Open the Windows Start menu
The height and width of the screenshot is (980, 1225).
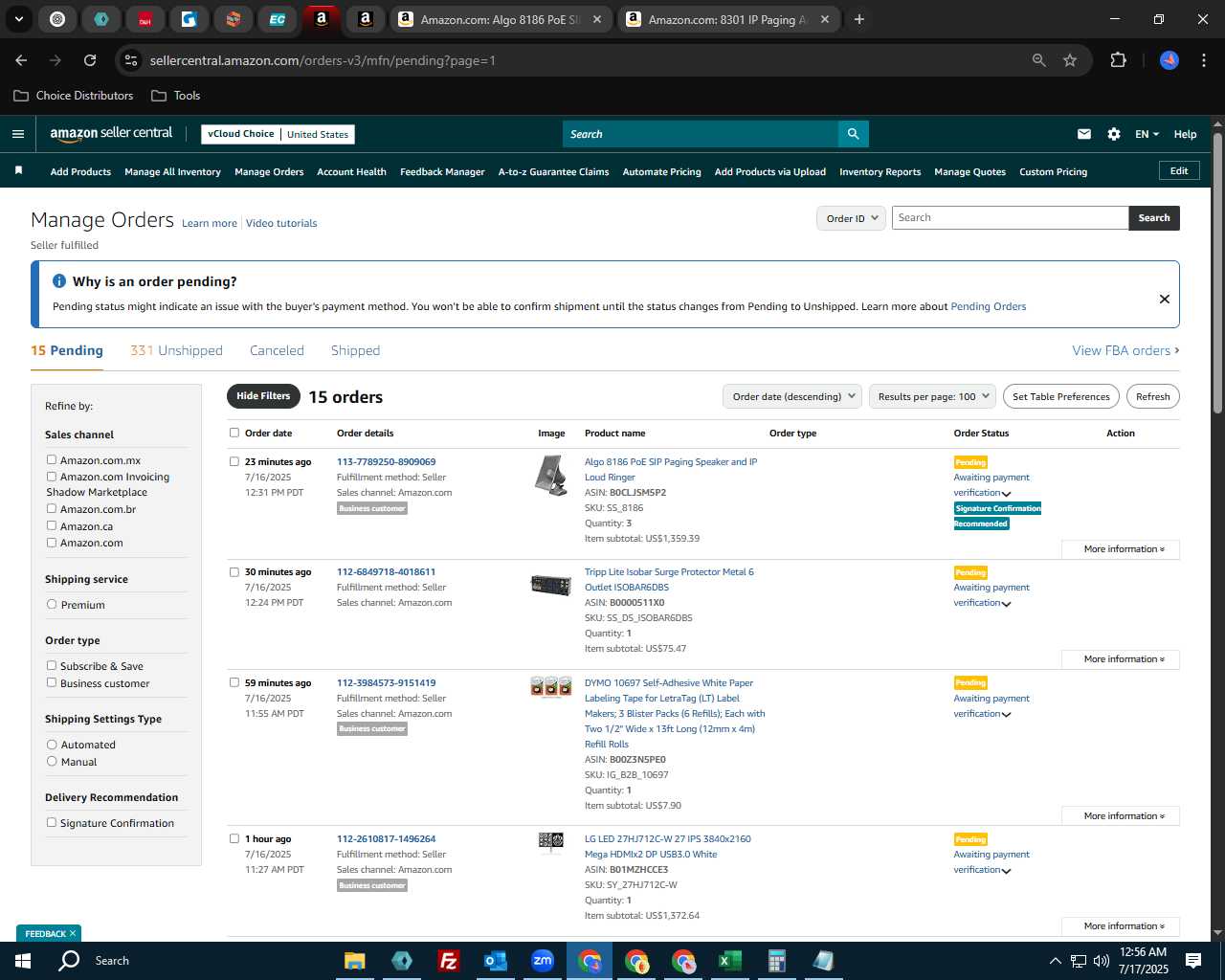pos(23,961)
